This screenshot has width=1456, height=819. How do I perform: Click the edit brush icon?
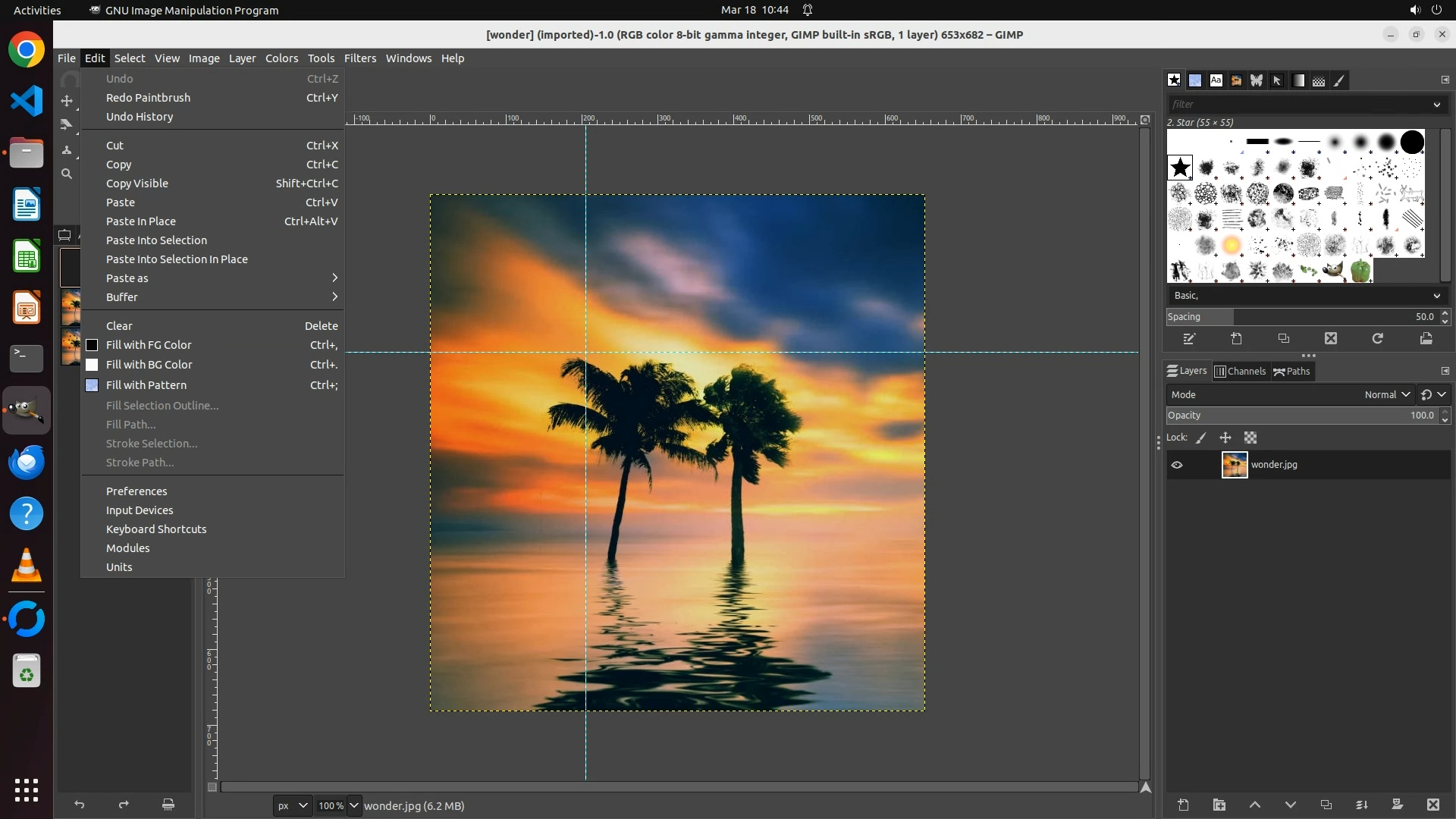pos(1189,339)
